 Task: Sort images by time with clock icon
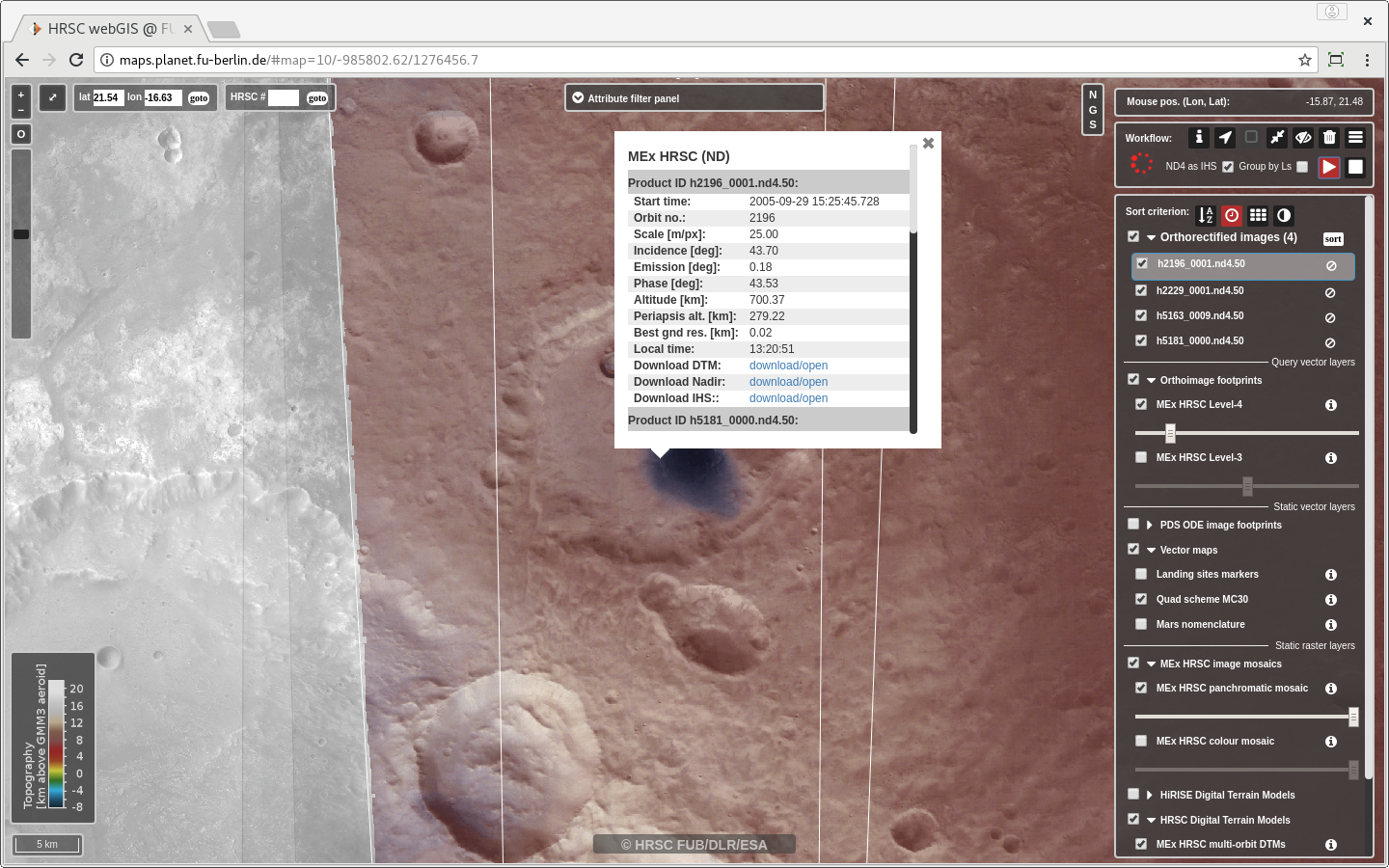click(x=1232, y=215)
